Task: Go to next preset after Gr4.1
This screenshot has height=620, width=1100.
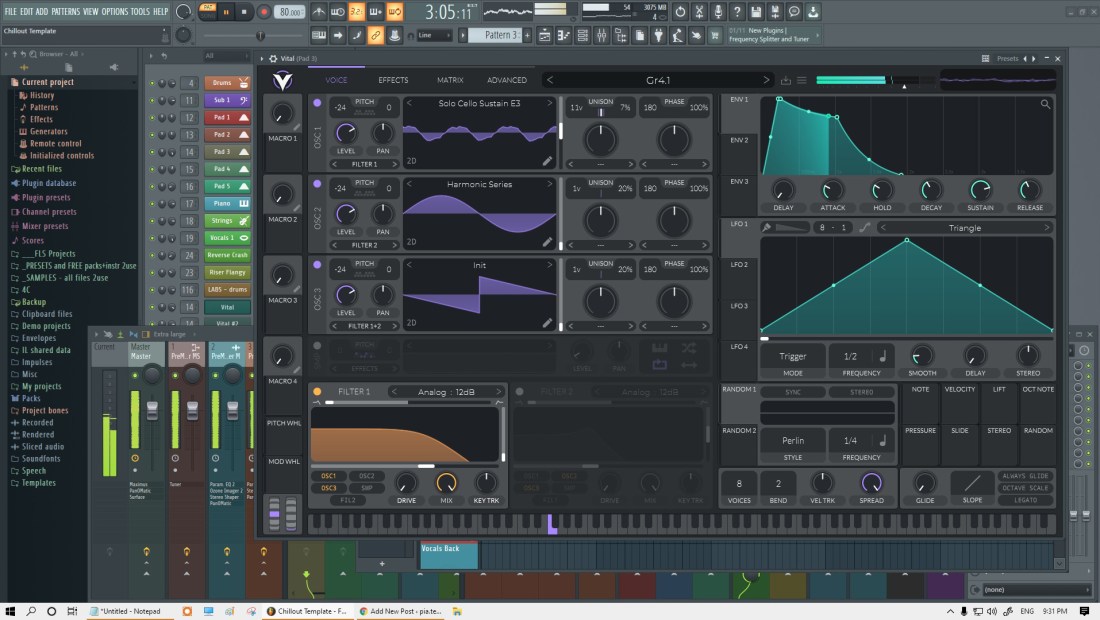Action: tap(767, 80)
